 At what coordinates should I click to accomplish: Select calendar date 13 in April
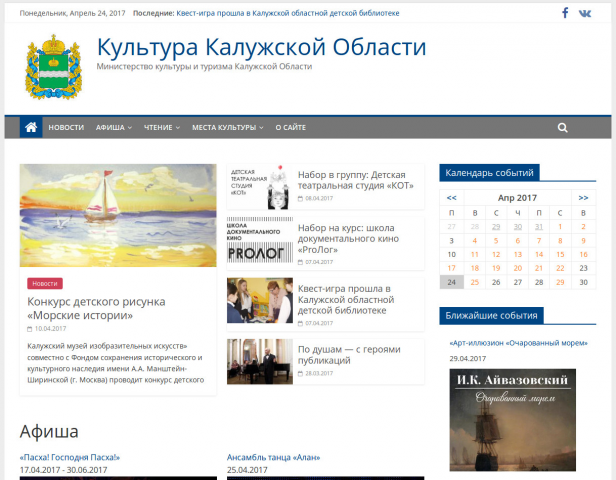pyautogui.click(x=518, y=255)
